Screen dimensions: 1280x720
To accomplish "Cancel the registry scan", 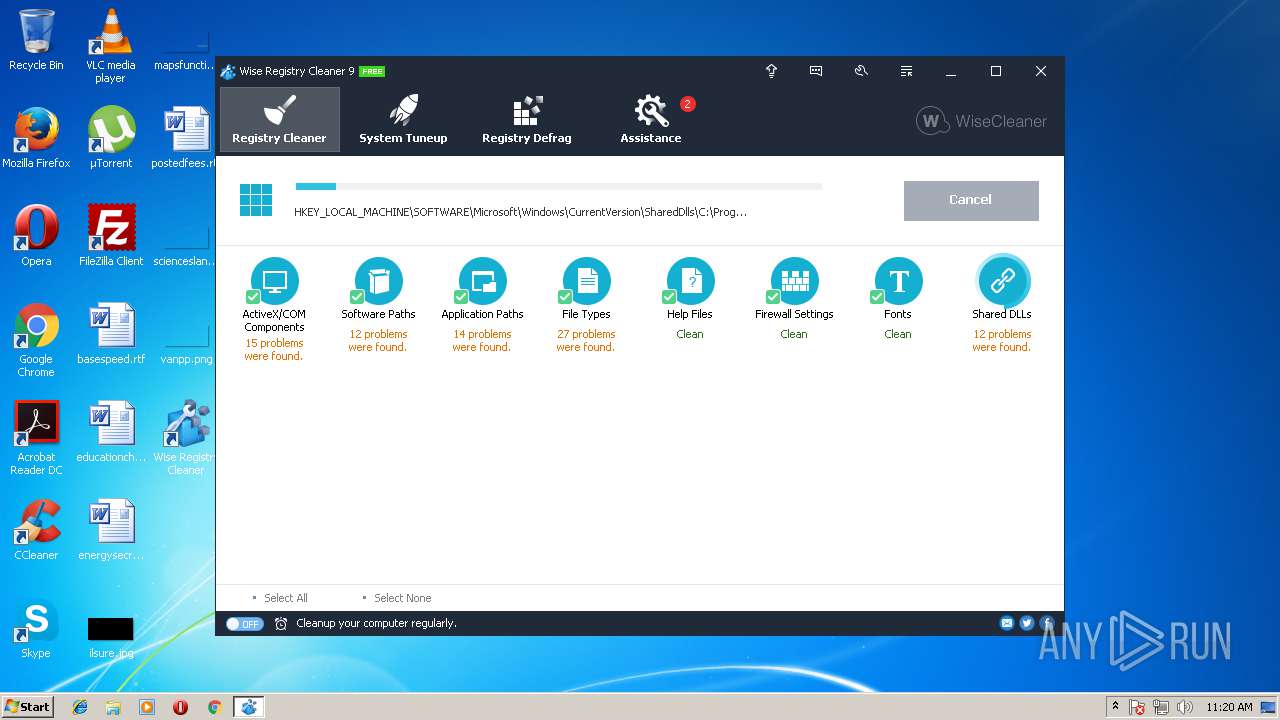I will coord(971,200).
